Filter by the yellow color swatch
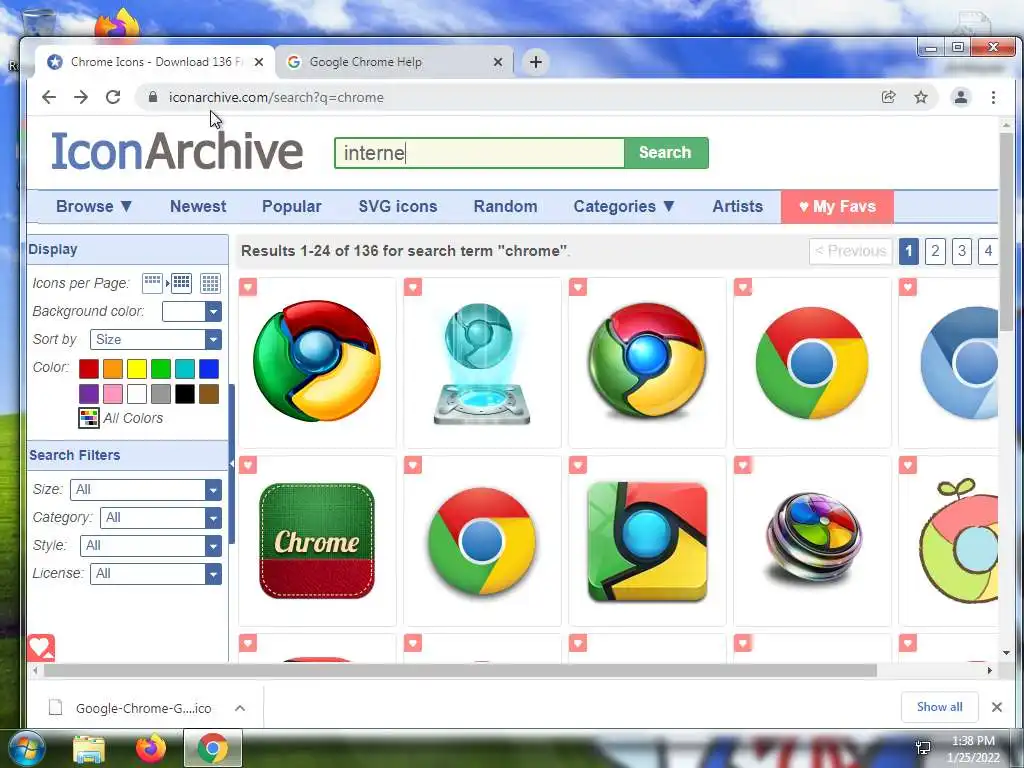1024x768 pixels. tap(136, 369)
